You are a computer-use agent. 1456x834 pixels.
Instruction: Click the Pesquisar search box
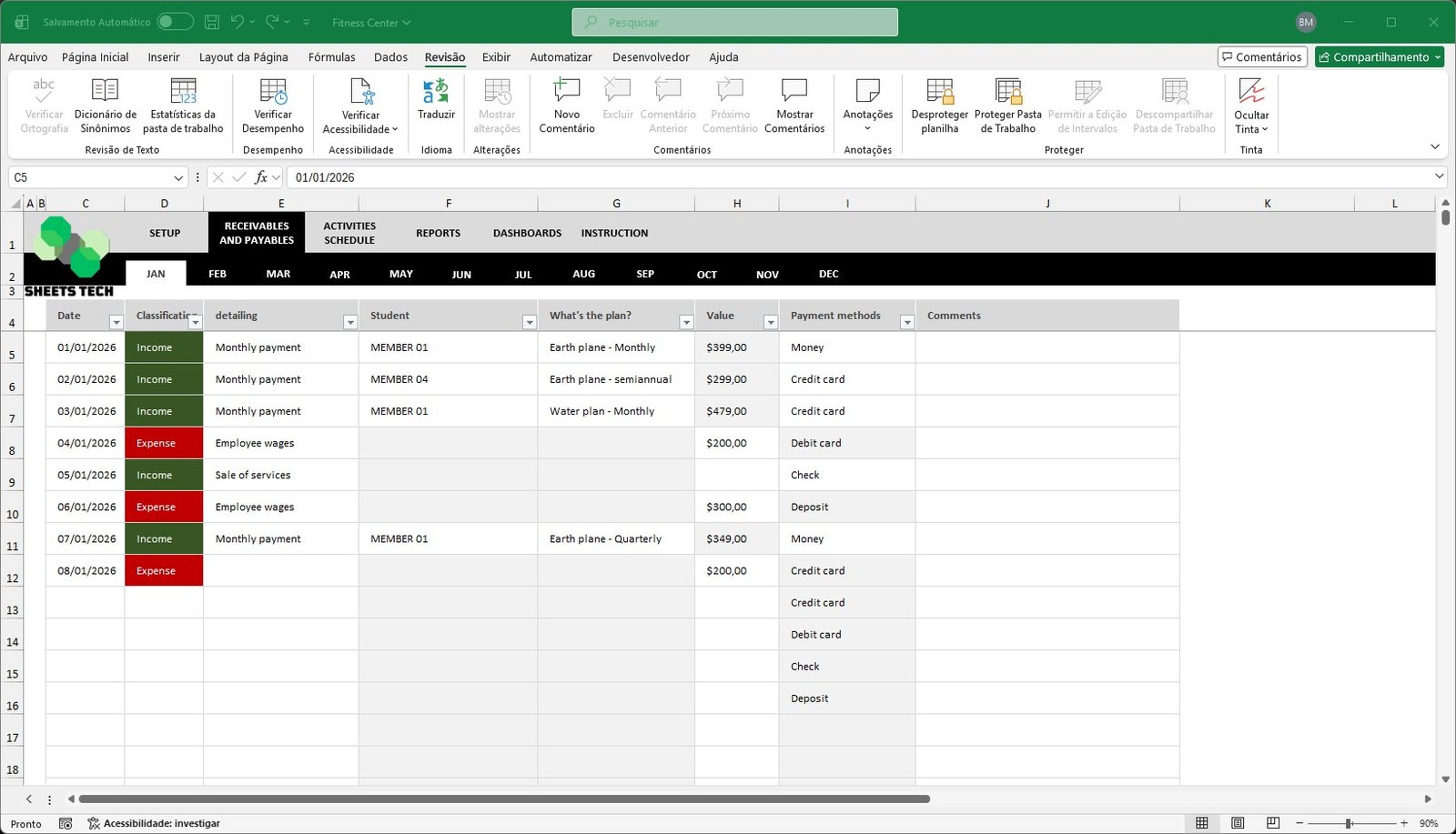click(x=734, y=22)
